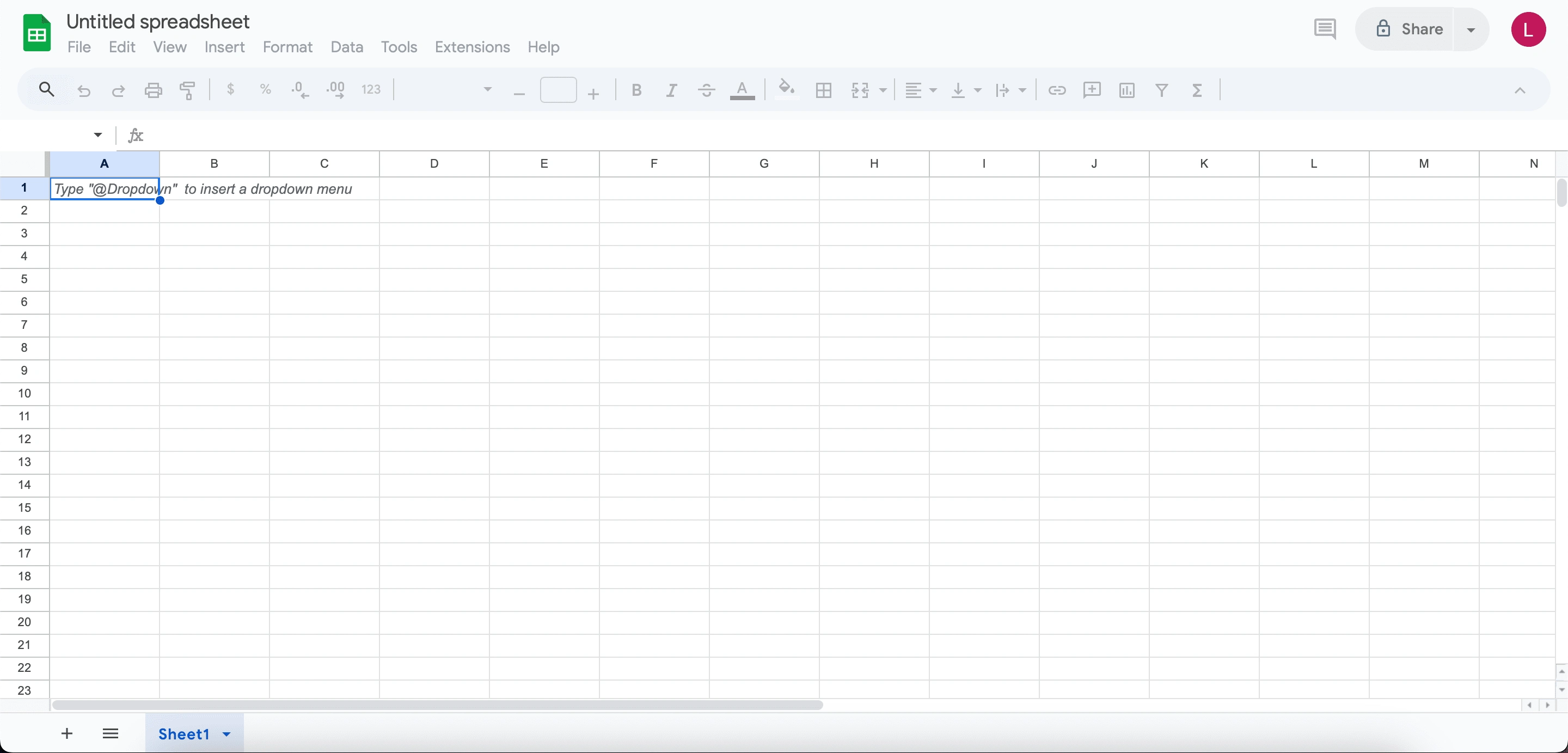The height and width of the screenshot is (753, 1568).
Task: Click the horizontal scrollbar thumb
Action: pyautogui.click(x=437, y=705)
